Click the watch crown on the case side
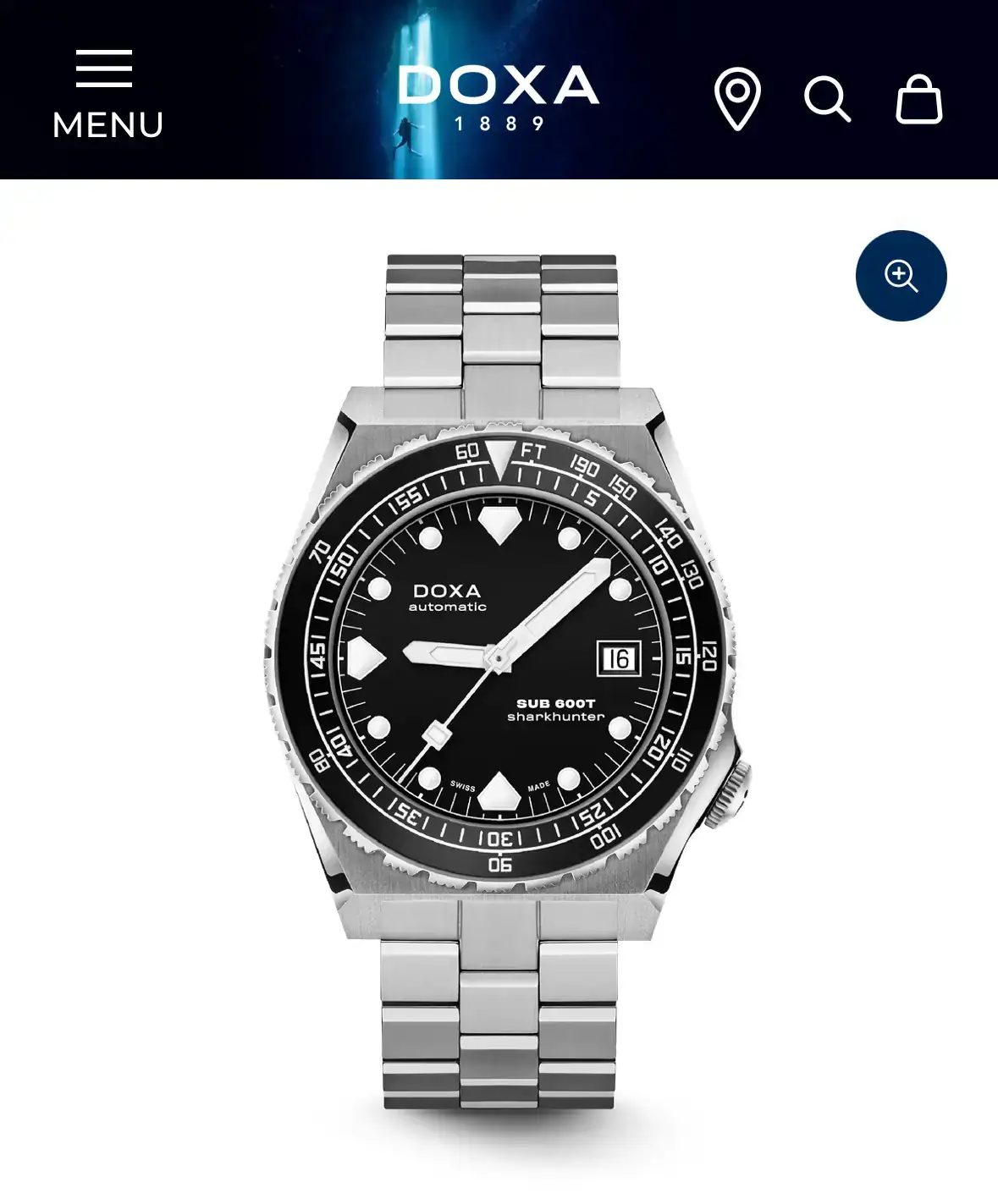This screenshot has height=1204, width=998. (x=731, y=793)
